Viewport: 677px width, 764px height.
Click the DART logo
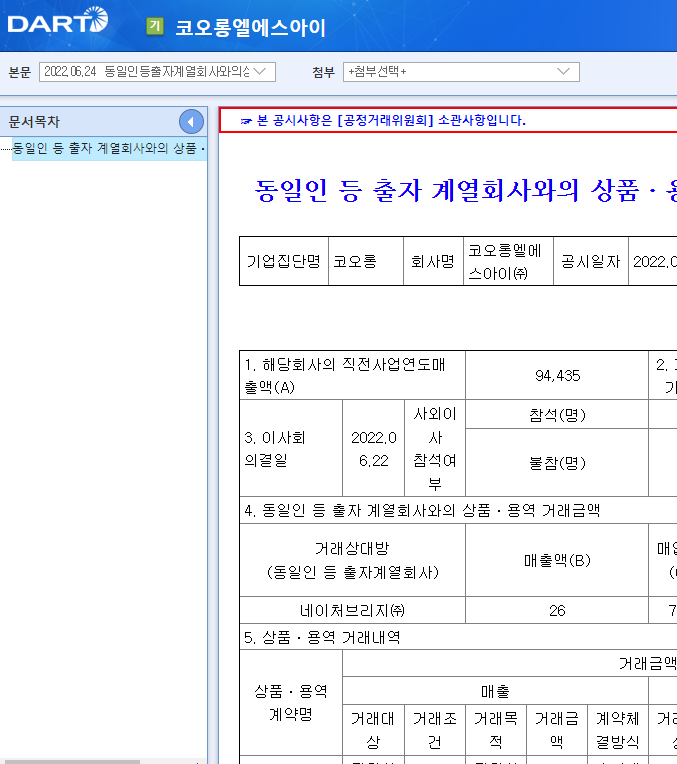[x=58, y=20]
